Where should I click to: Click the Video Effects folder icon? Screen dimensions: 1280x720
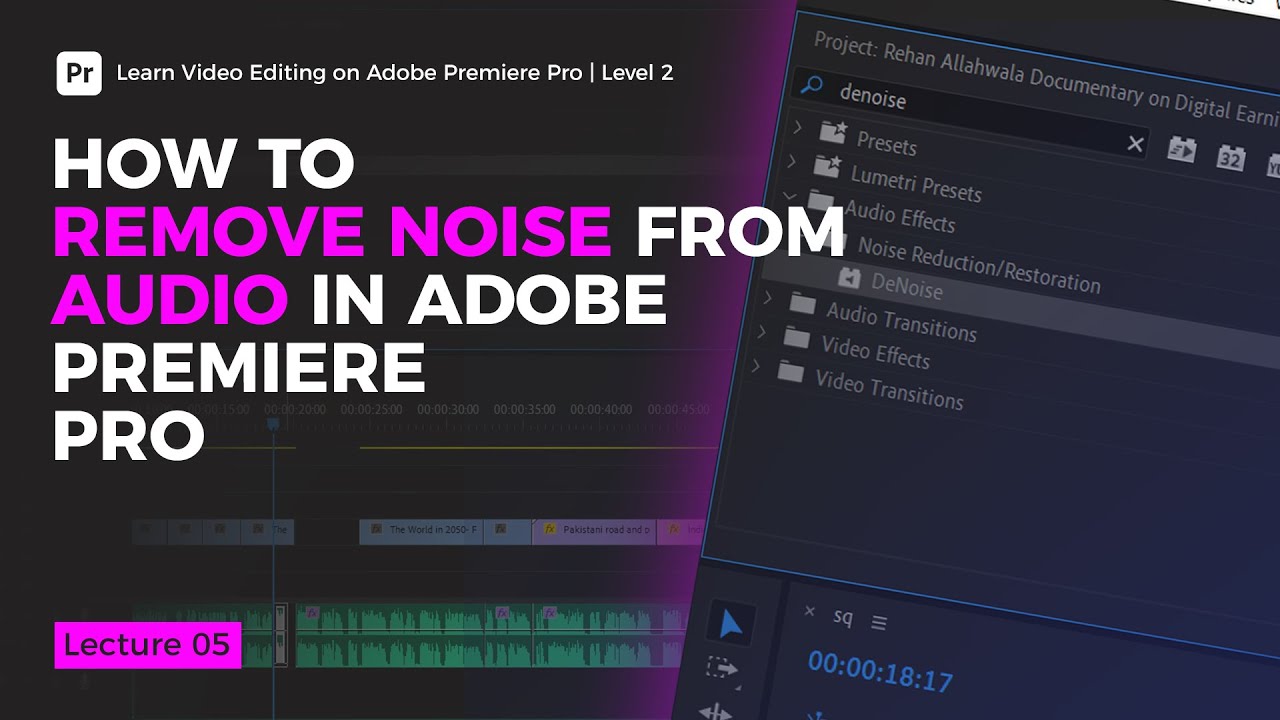796,338
